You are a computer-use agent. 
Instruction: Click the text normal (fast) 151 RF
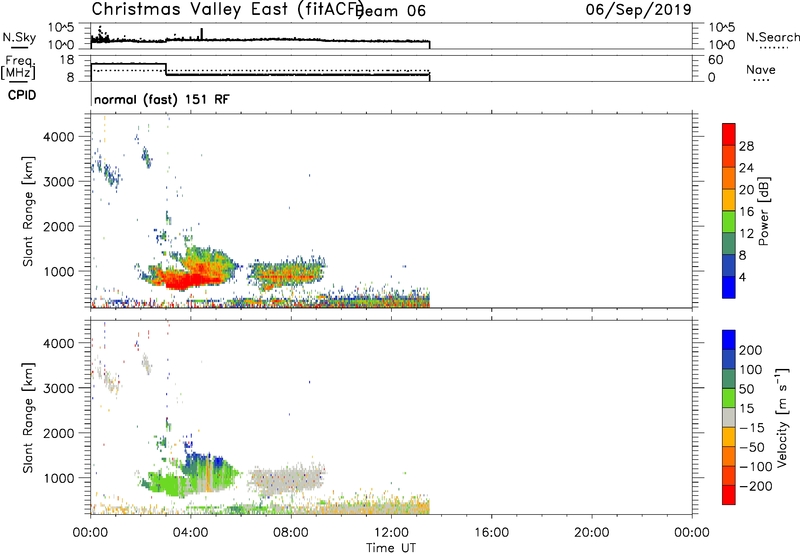click(162, 99)
